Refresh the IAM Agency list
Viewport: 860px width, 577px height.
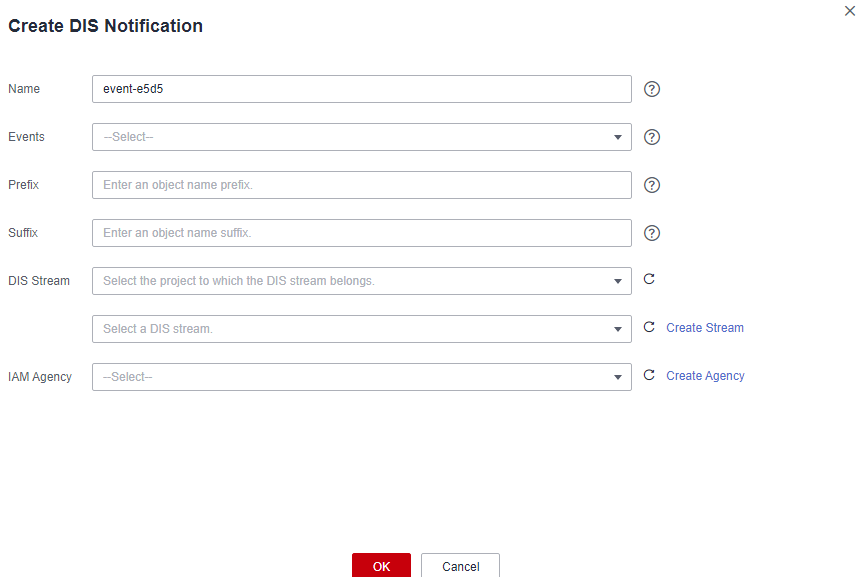pyautogui.click(x=649, y=375)
